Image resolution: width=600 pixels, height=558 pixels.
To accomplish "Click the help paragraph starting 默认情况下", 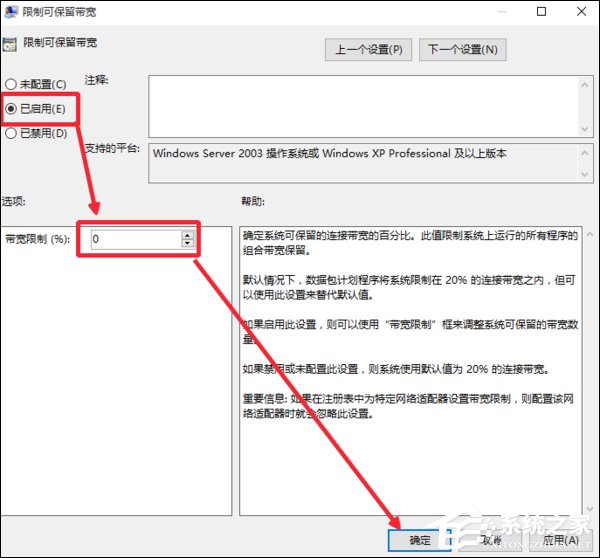I will coord(409,287).
